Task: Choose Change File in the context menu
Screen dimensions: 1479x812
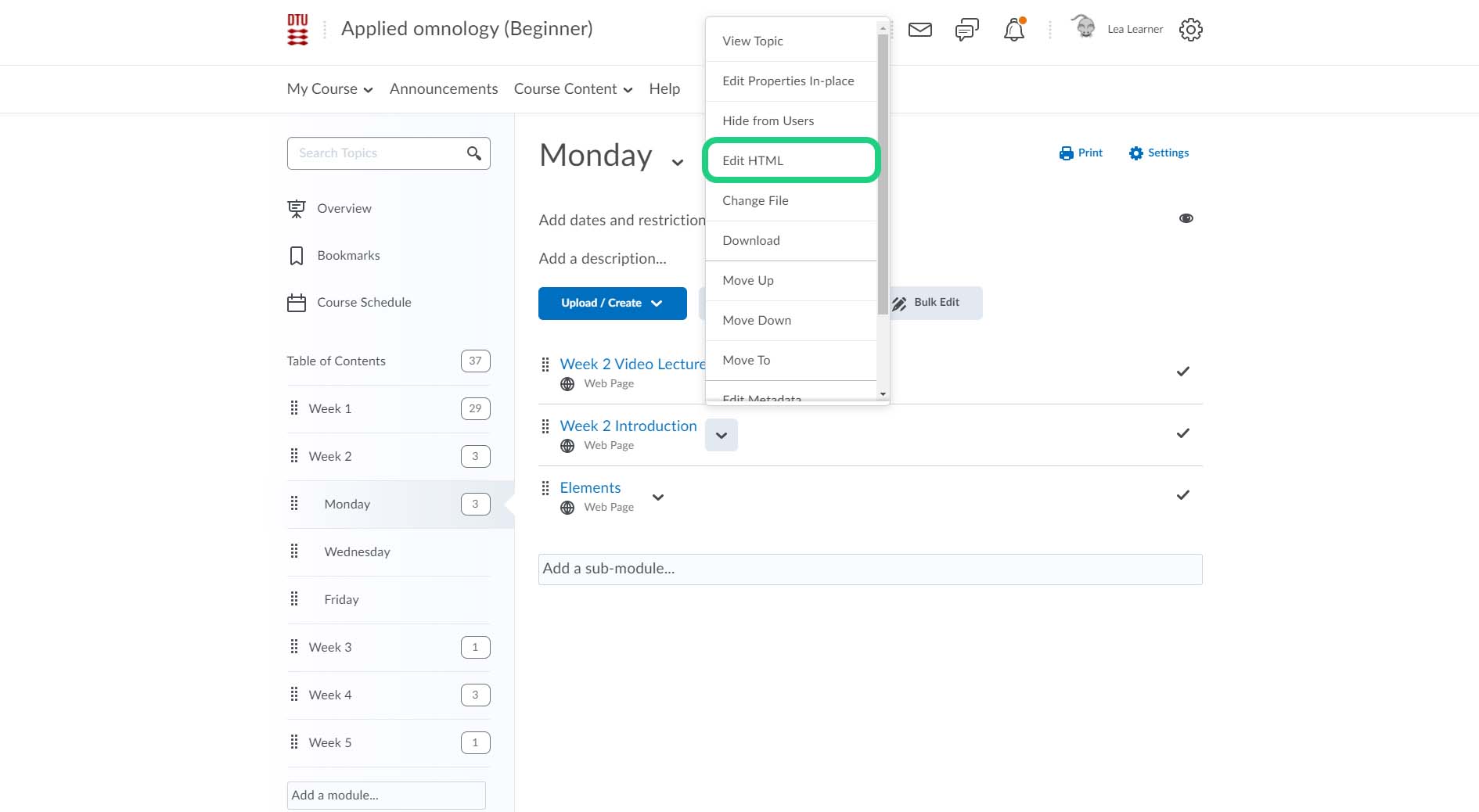Action: click(755, 201)
